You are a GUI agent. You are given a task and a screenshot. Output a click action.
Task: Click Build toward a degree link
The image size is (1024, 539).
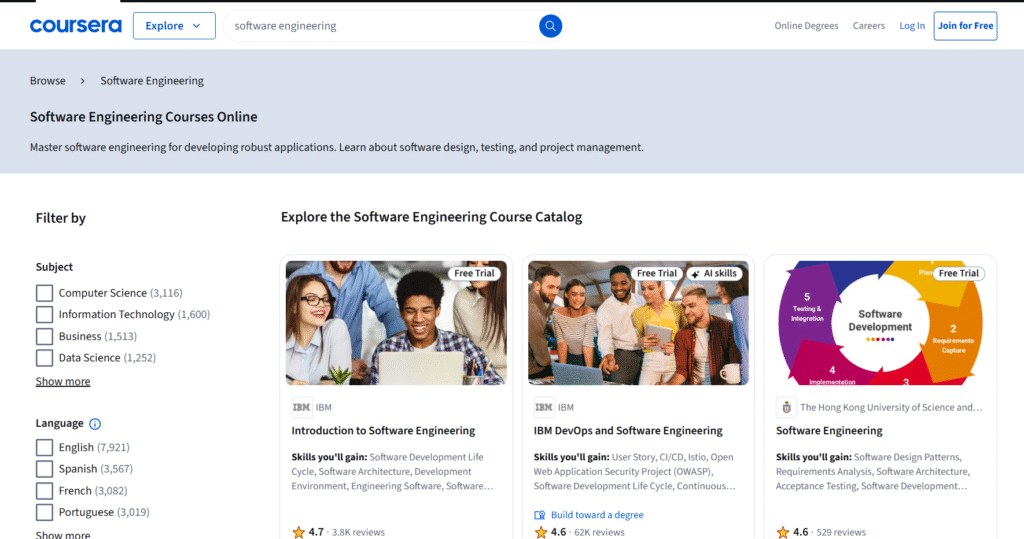click(x=597, y=515)
